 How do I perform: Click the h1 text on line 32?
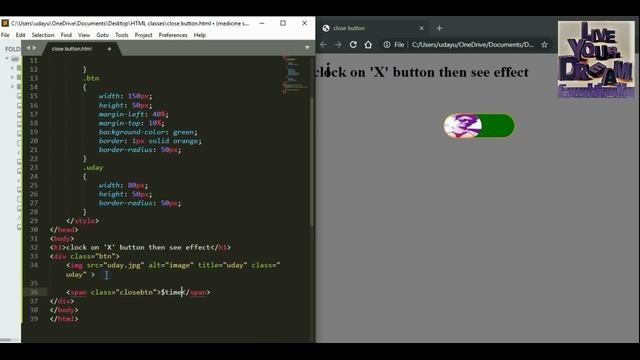point(138,247)
